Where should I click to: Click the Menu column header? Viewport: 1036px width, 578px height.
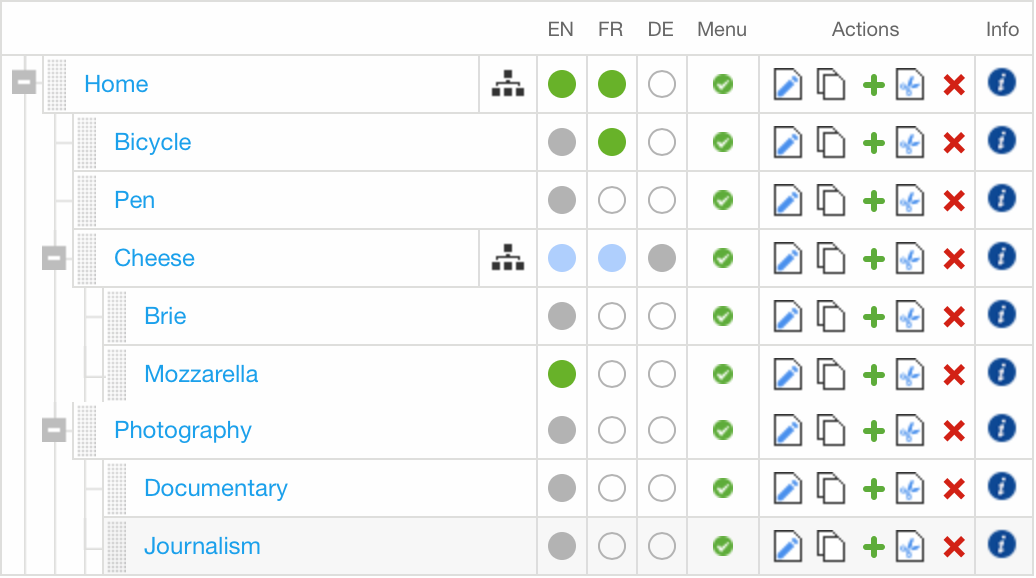722,30
